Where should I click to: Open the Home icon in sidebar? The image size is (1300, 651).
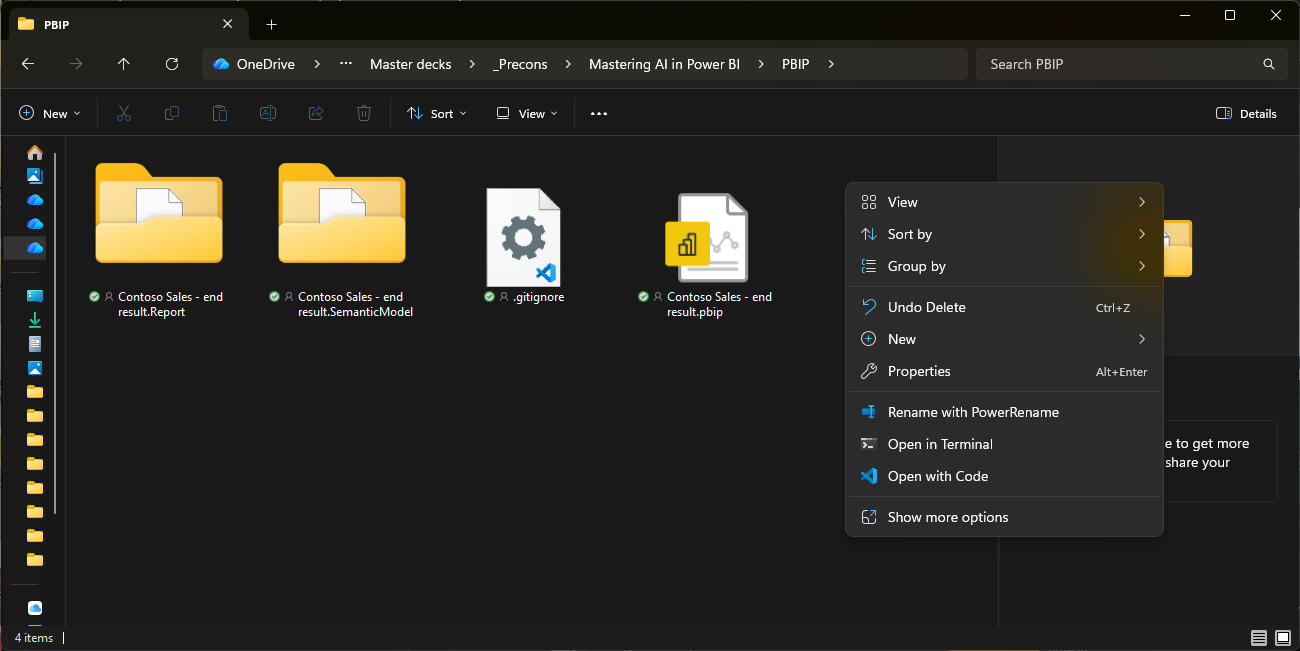coord(35,153)
